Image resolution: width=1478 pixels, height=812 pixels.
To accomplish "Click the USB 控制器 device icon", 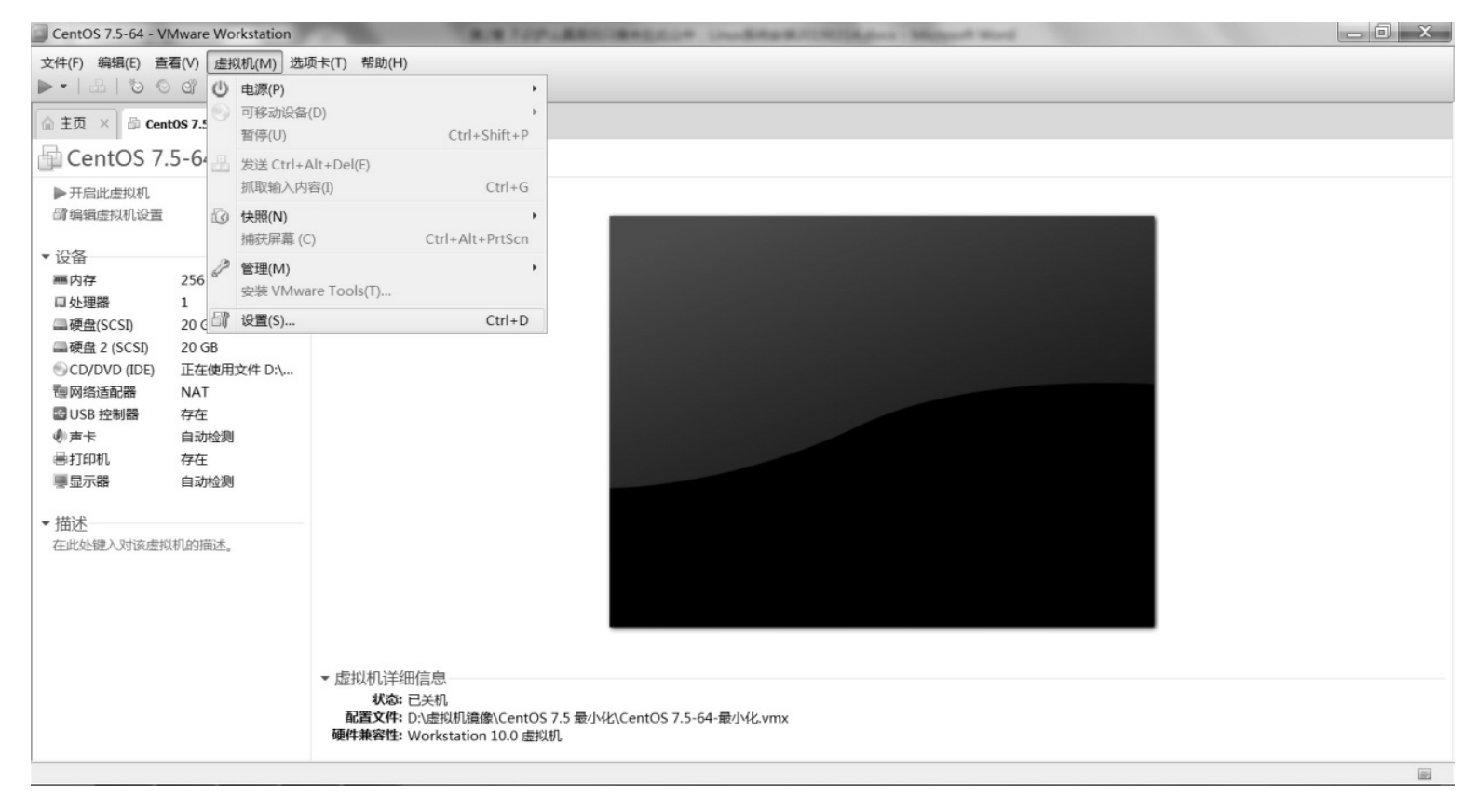I will (60, 414).
